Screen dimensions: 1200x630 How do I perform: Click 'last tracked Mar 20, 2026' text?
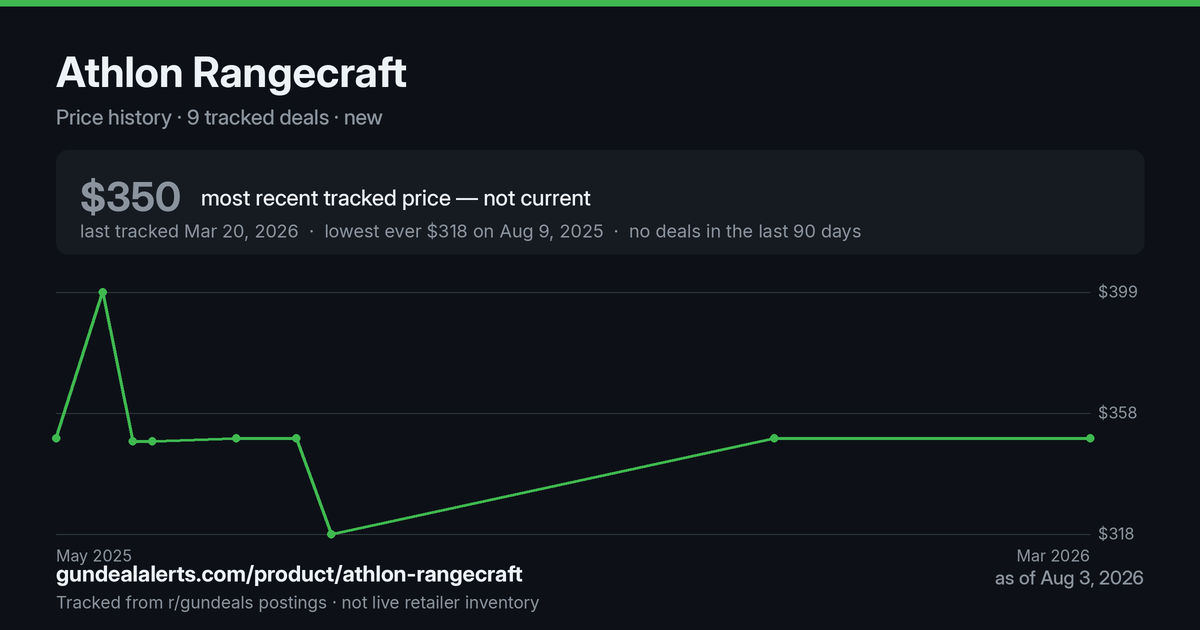tap(189, 231)
